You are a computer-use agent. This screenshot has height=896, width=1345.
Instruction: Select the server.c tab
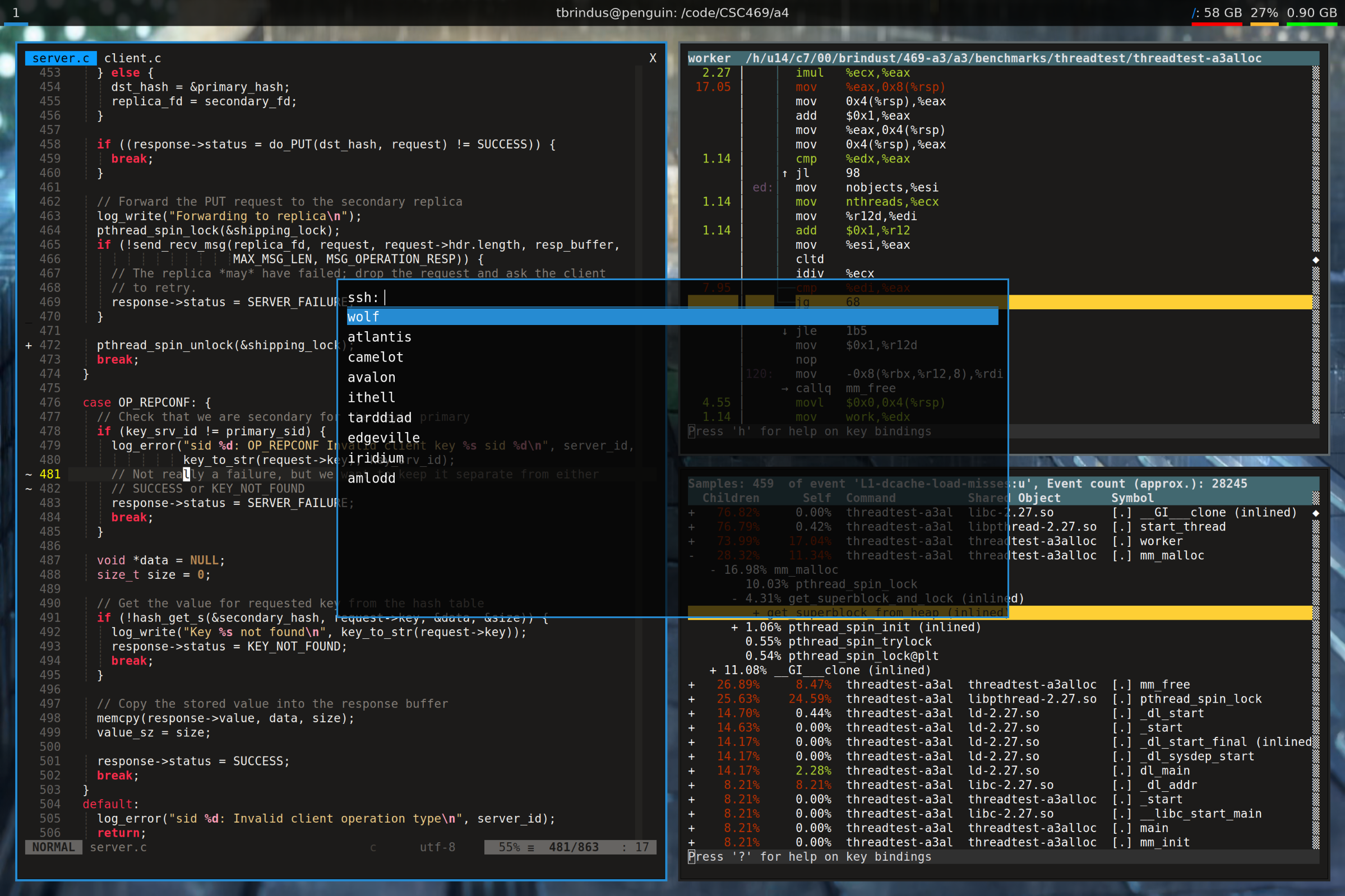[x=61, y=58]
